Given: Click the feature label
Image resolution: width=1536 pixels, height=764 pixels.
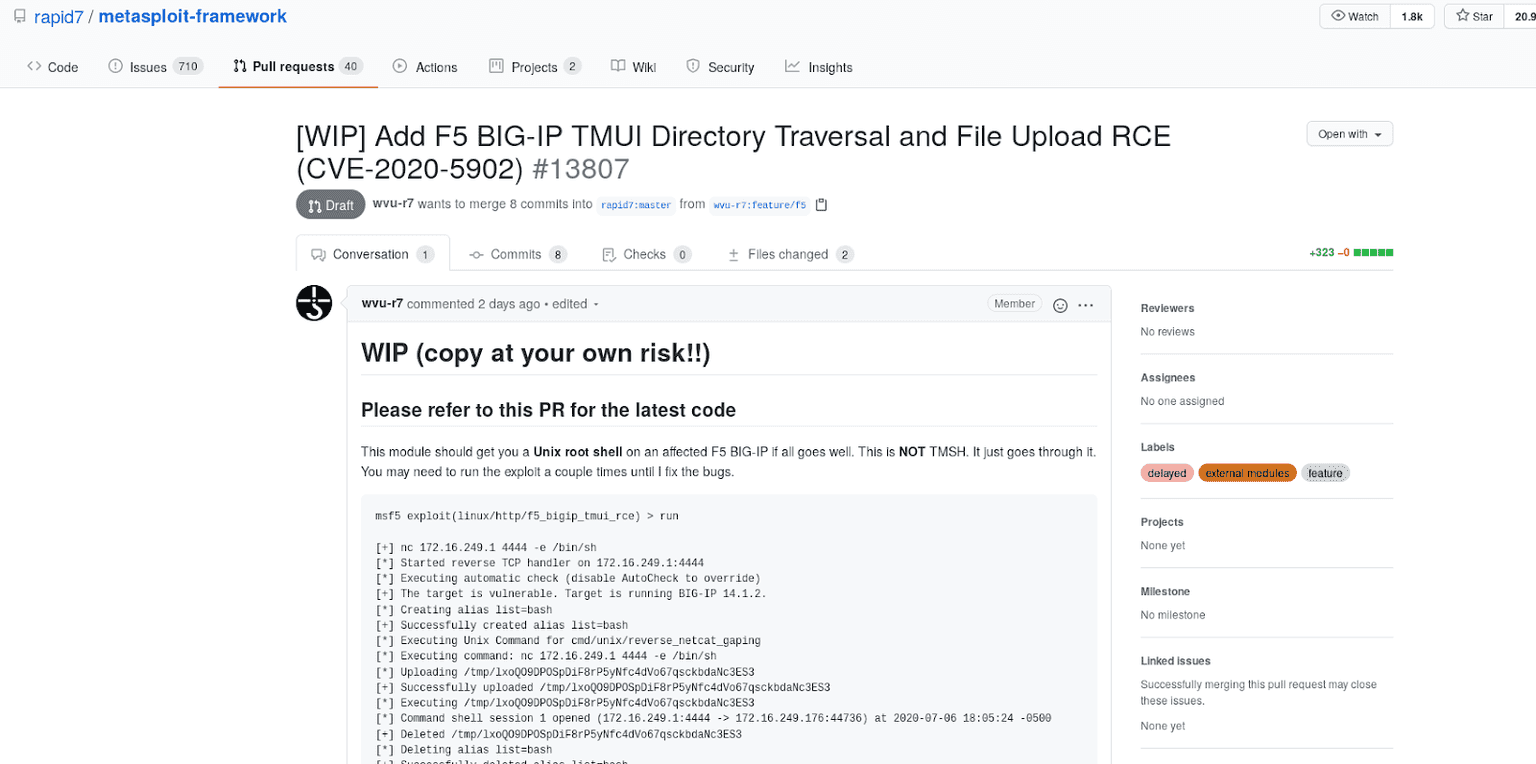Looking at the screenshot, I should (1325, 473).
